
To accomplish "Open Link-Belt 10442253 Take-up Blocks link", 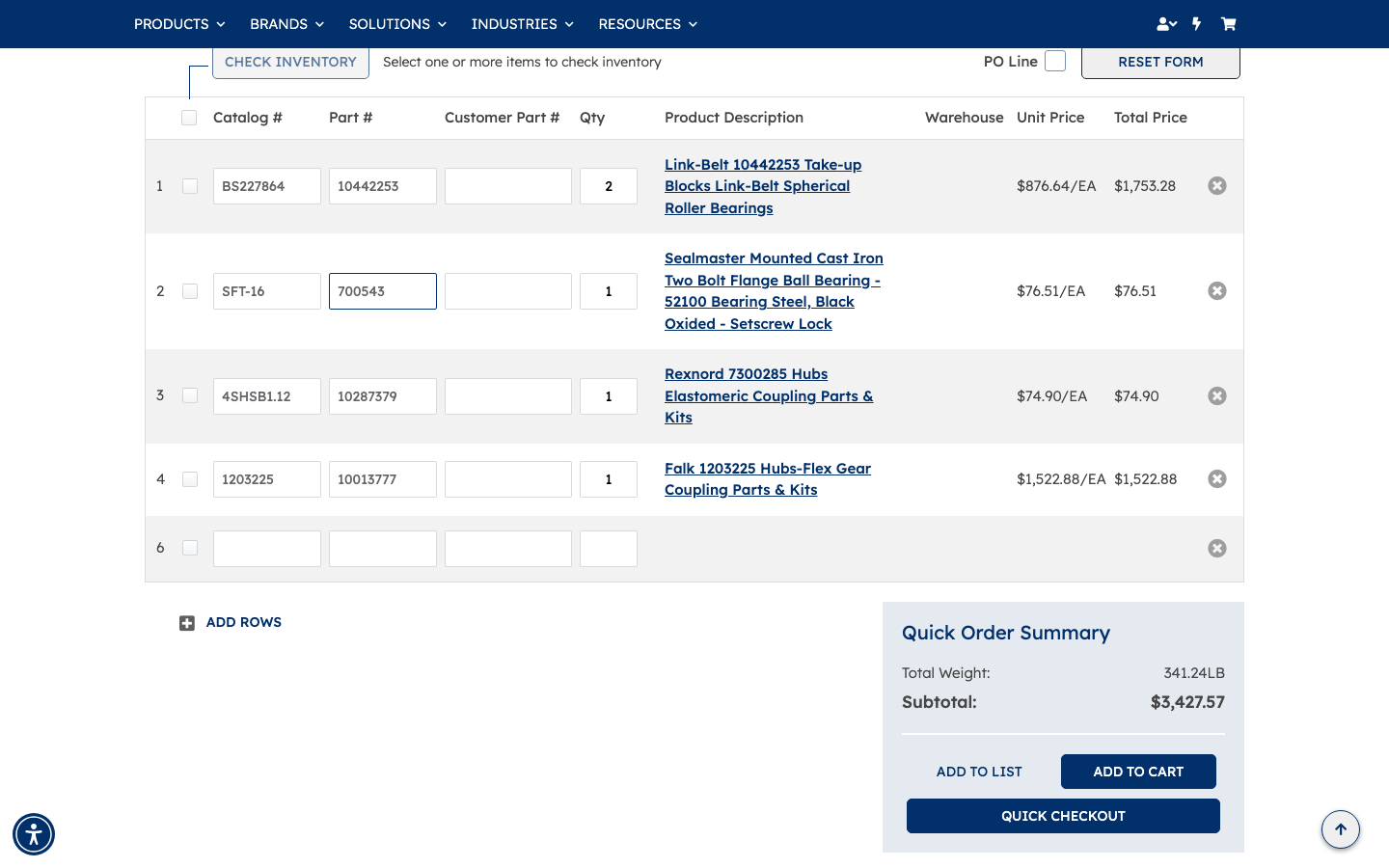I will pos(763,186).
